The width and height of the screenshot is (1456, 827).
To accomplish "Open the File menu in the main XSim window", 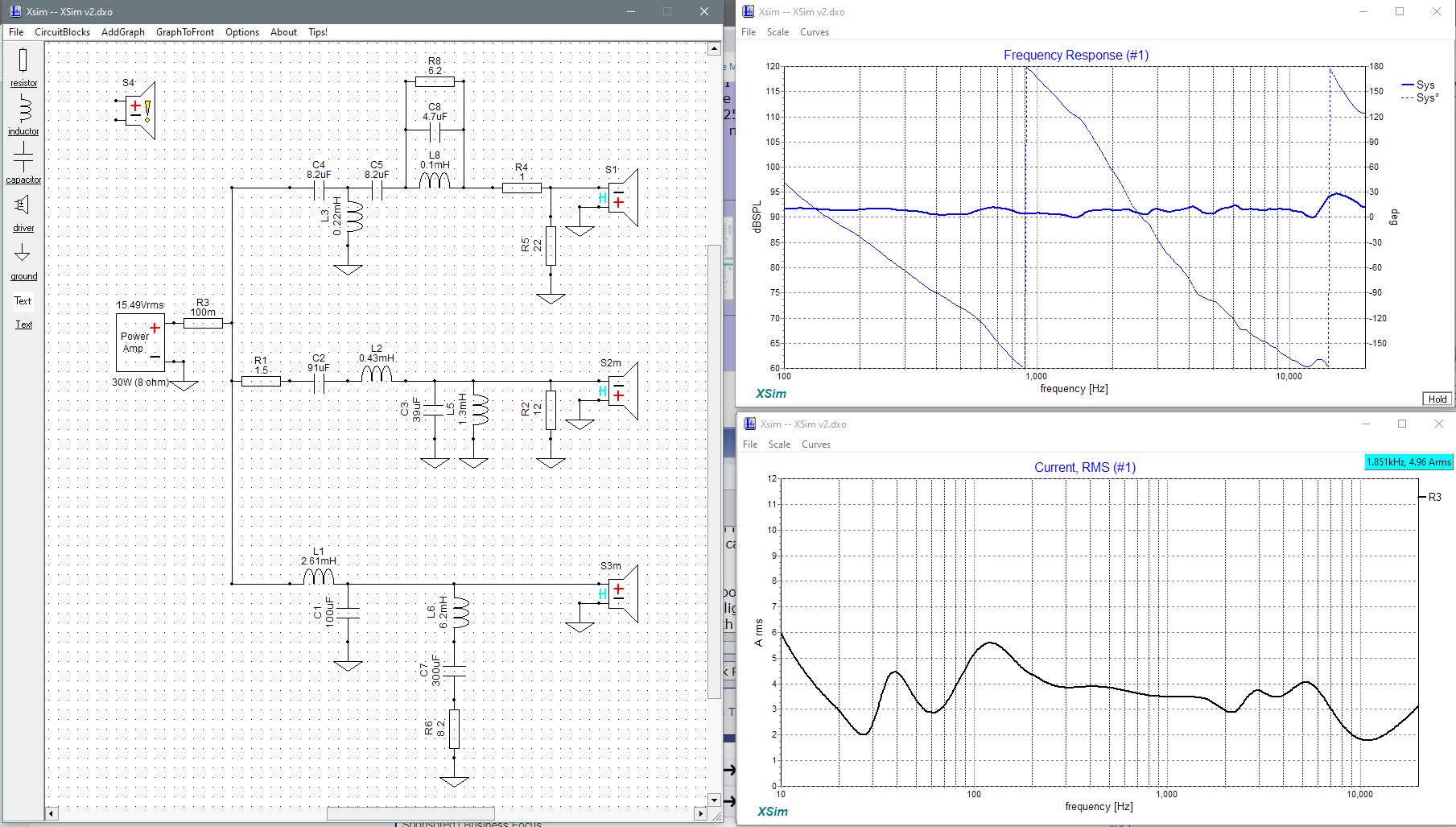I will click(x=16, y=32).
